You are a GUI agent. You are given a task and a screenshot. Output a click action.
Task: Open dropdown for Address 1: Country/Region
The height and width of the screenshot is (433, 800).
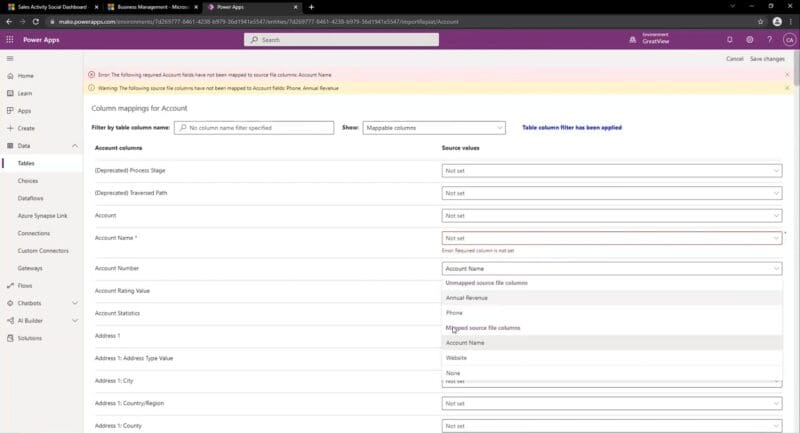click(612, 403)
